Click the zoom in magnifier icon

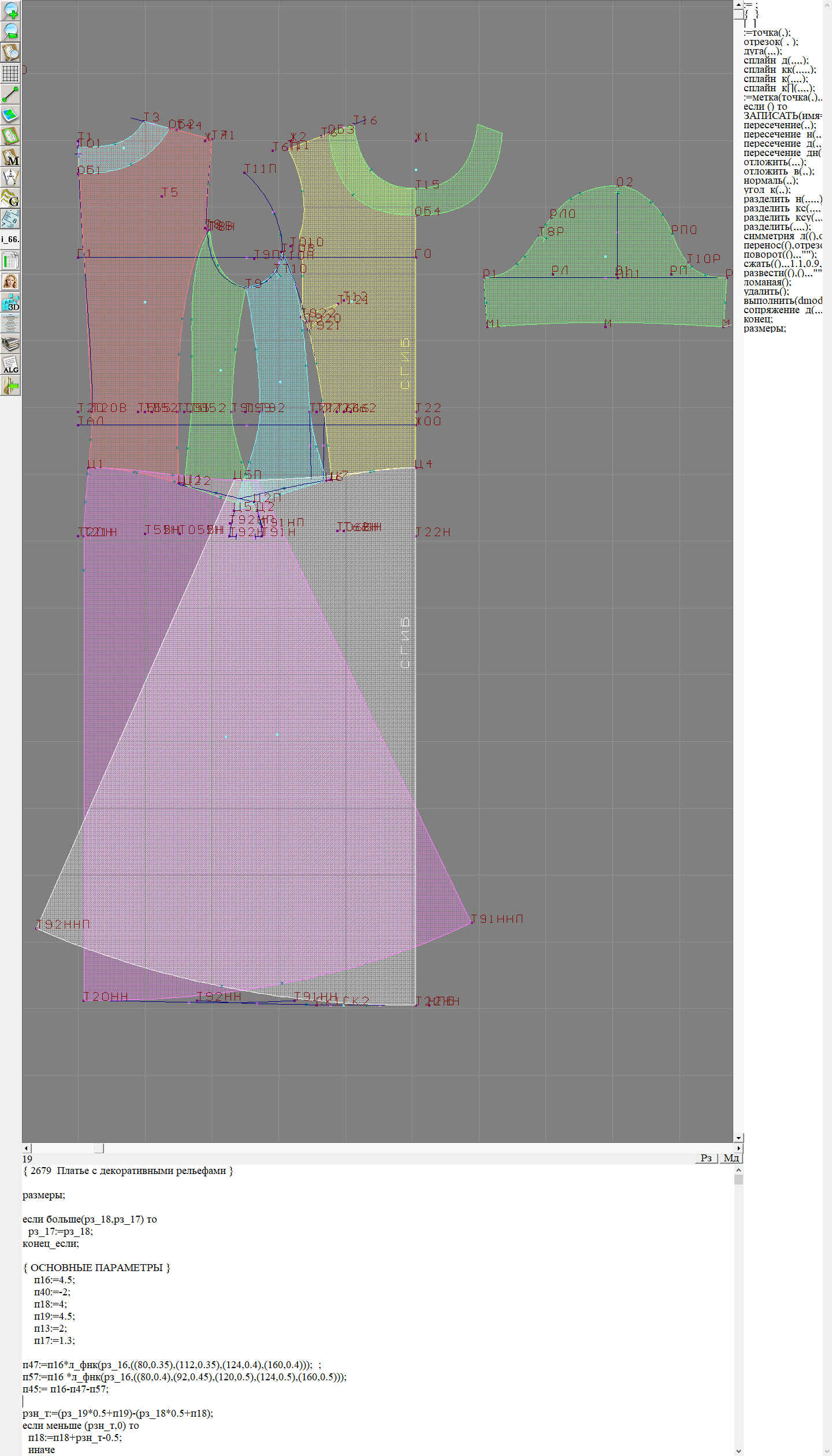[10, 10]
